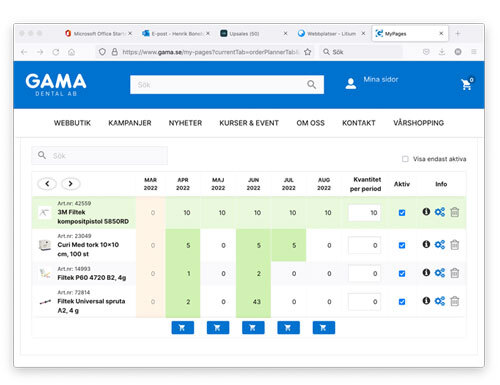Viewport: 500px width, 385px height.
Task: Open info for Filtek P60 row
Action: 426,273
